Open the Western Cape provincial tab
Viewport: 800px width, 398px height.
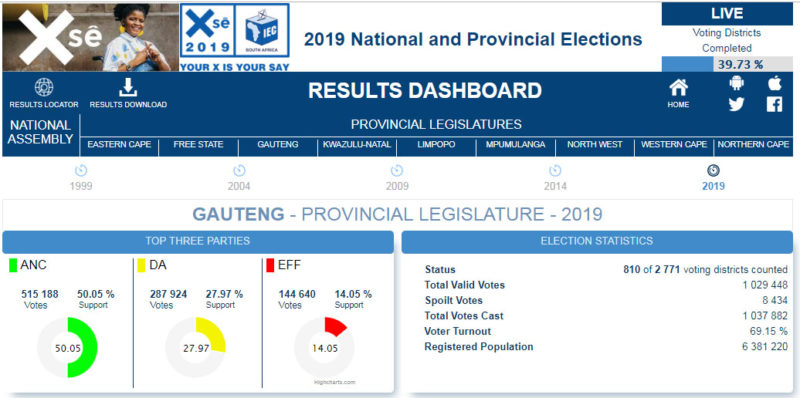(x=674, y=145)
